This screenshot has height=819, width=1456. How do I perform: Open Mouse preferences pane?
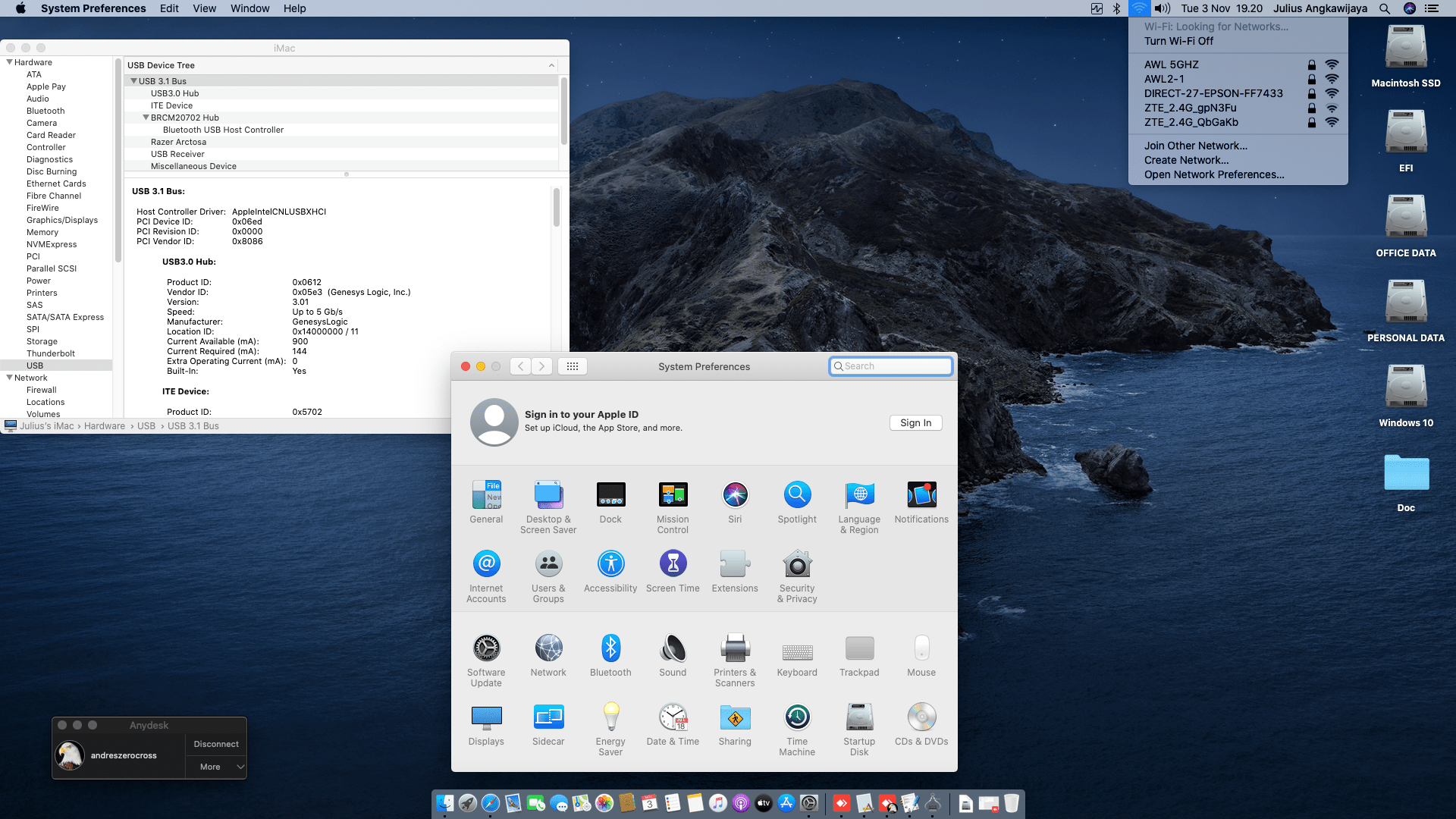921,655
